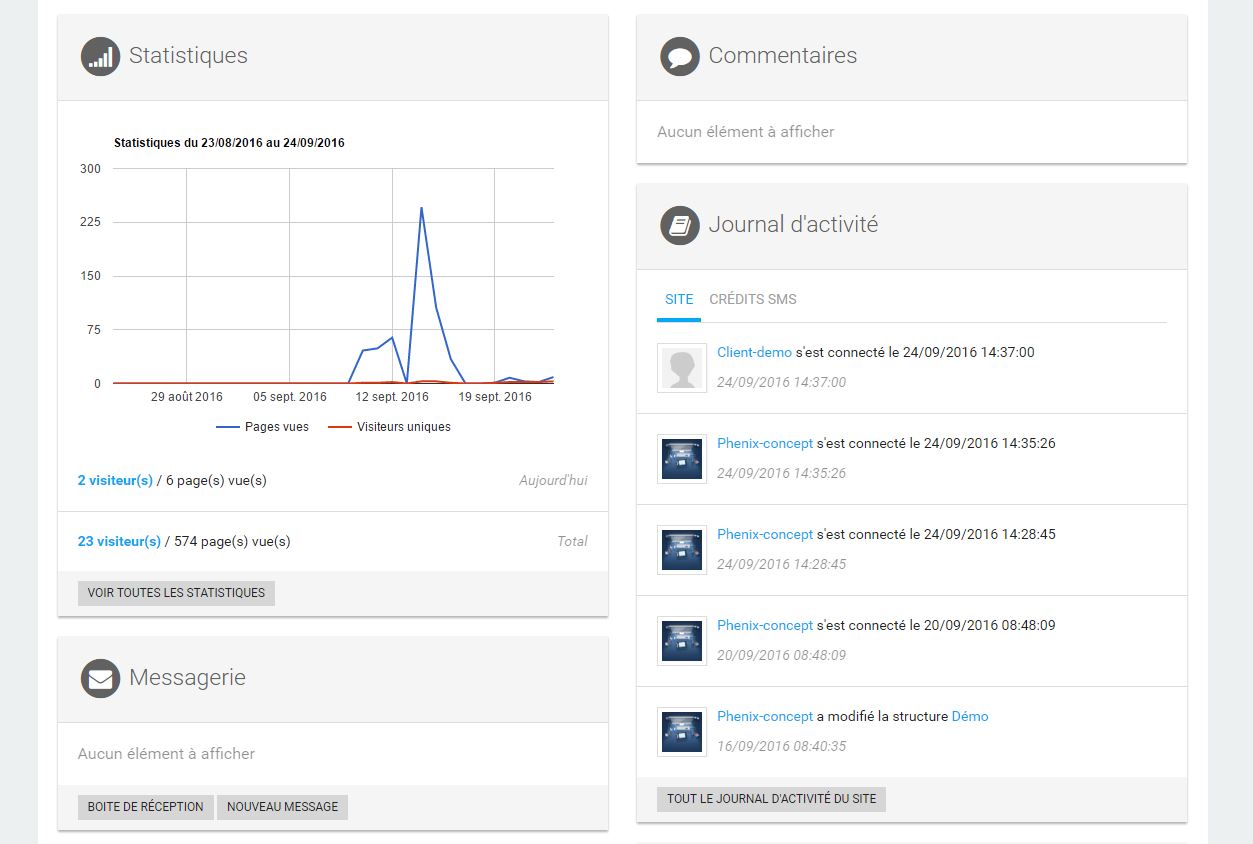Click the italic timestamp 24/09/2016 14:37:00
This screenshot has height=844, width=1253.
[781, 382]
